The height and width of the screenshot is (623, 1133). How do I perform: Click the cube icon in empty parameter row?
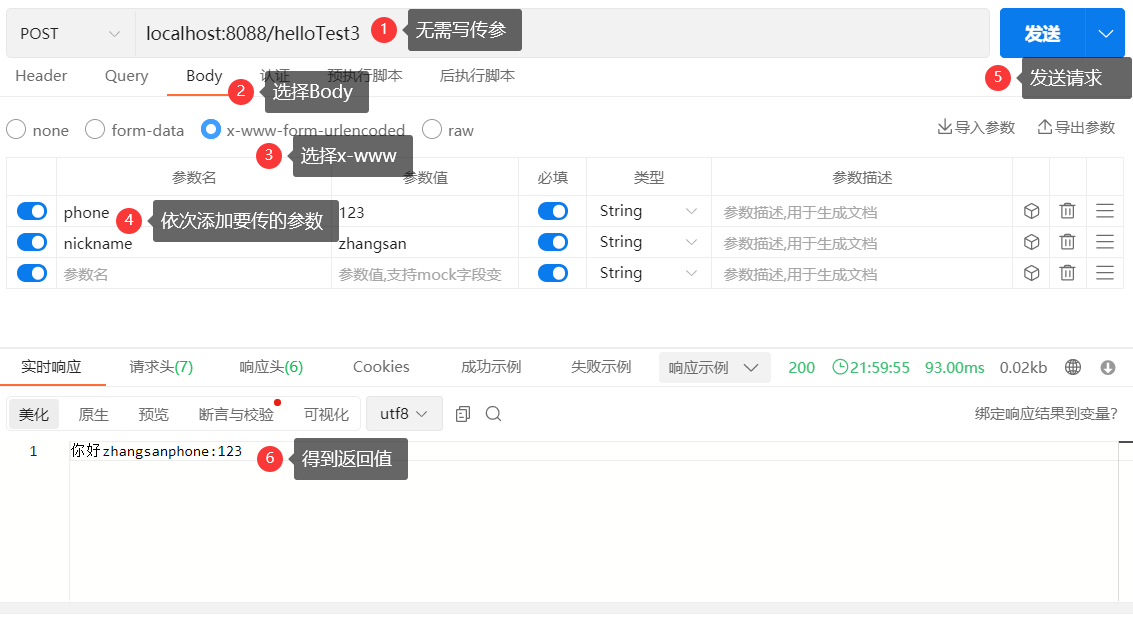coord(1031,273)
